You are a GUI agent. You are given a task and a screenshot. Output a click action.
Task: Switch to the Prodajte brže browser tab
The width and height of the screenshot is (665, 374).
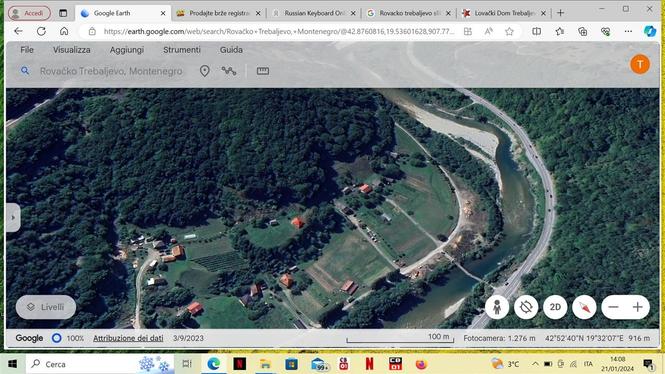(x=219, y=13)
